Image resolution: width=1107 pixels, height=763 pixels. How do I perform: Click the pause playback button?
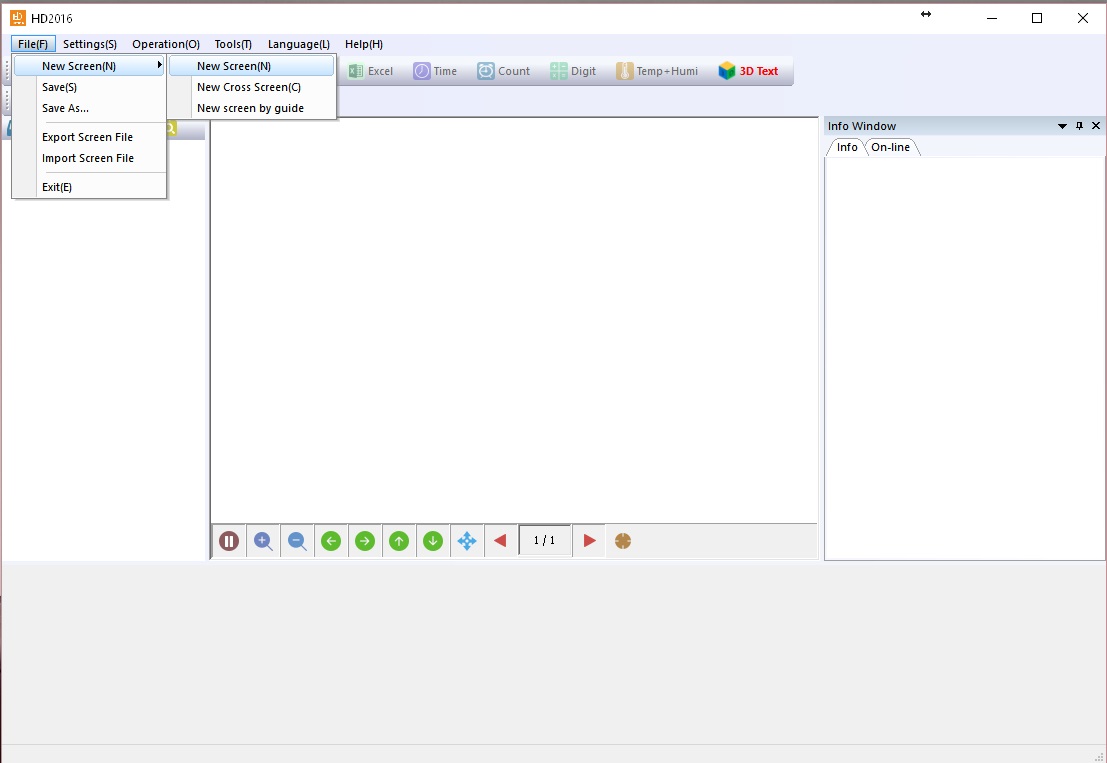(229, 541)
